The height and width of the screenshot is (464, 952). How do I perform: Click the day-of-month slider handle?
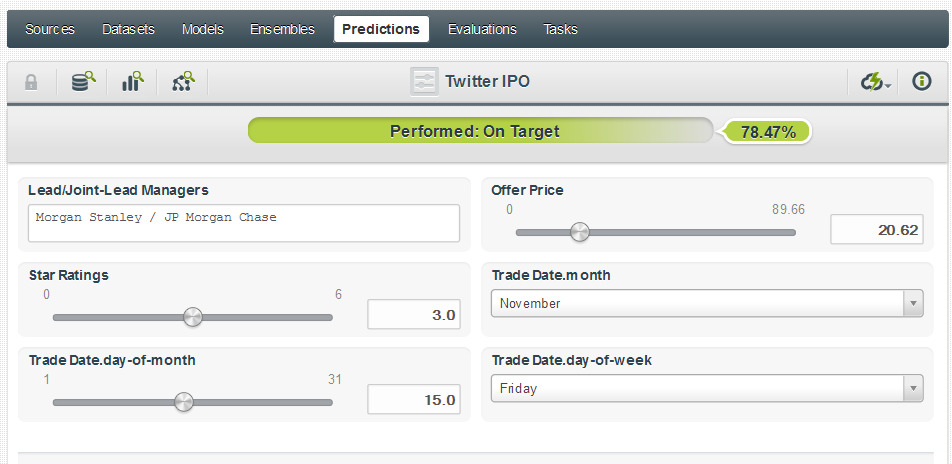tap(183, 402)
